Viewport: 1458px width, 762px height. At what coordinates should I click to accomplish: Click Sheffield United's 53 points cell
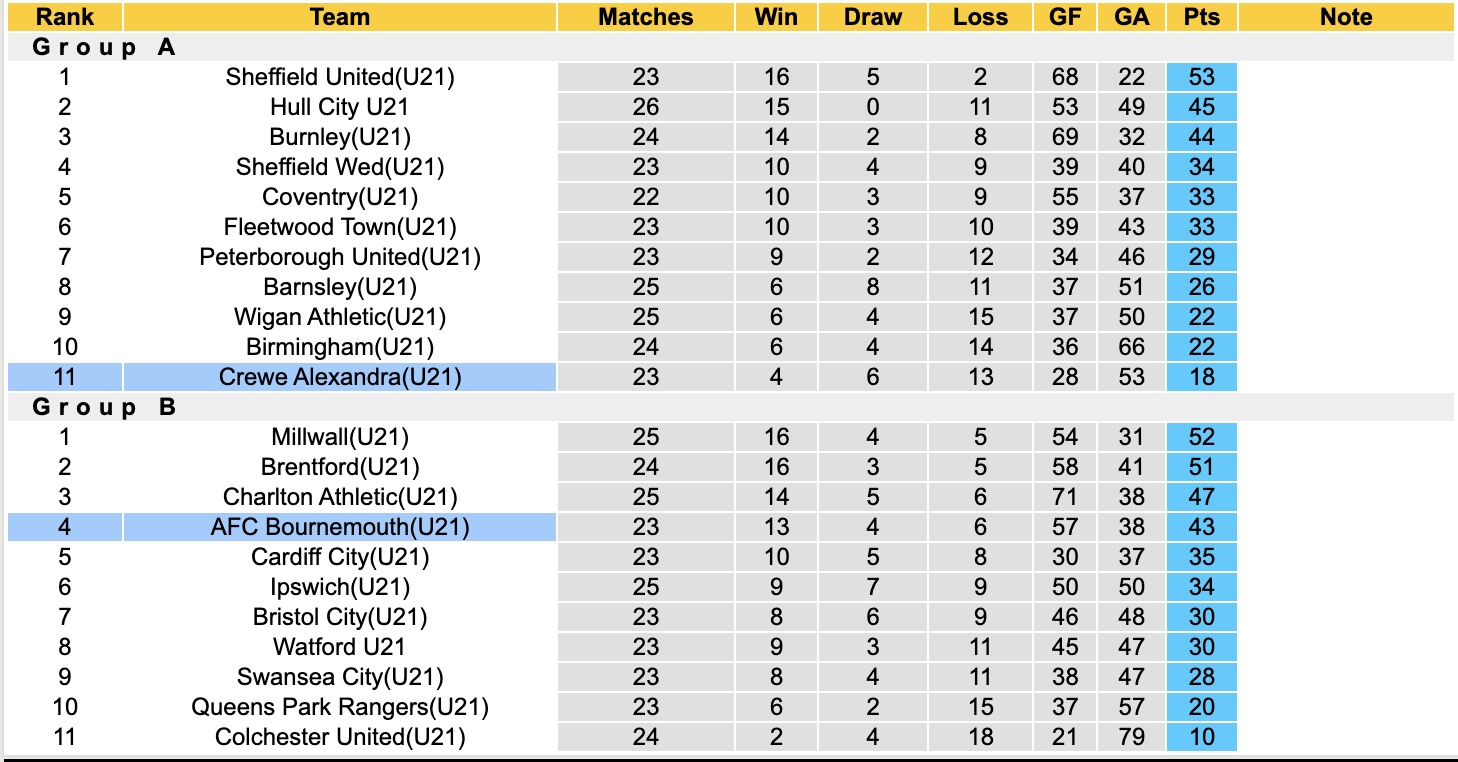pyautogui.click(x=1201, y=77)
